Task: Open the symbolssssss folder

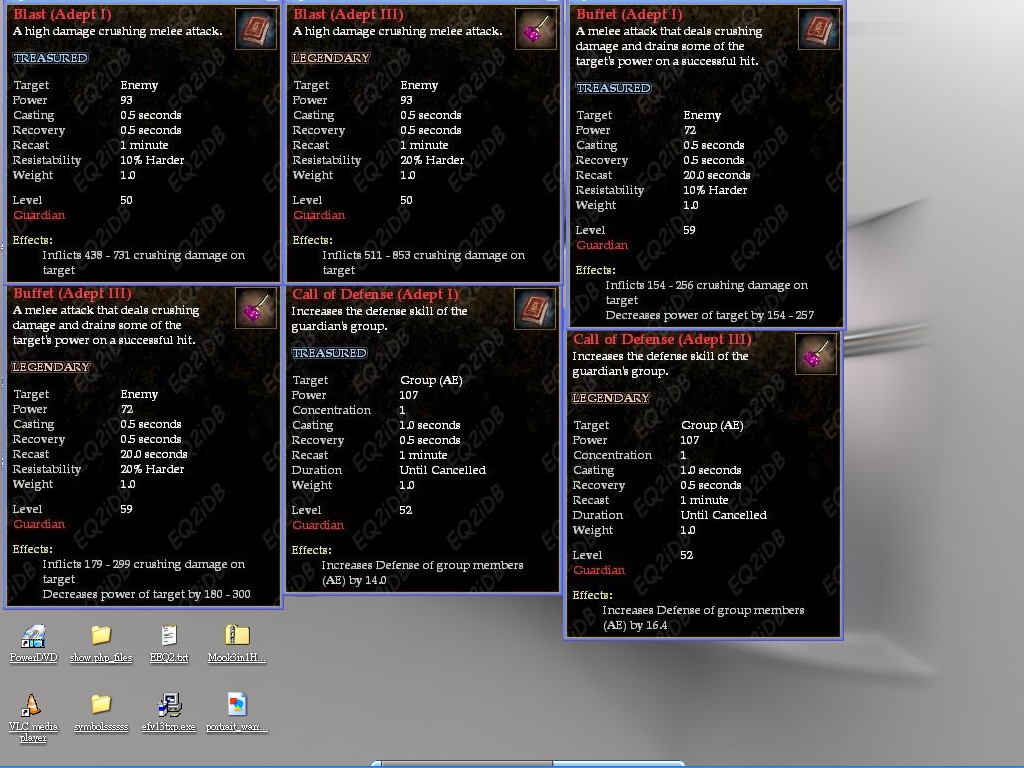Action: coord(100,707)
